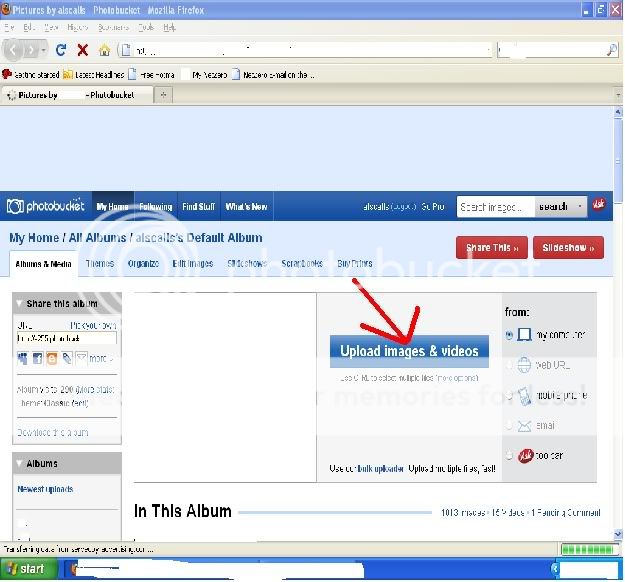Image resolution: width=625 pixels, height=582 pixels.
Task: Click the Slideshow button
Action: pyautogui.click(x=568, y=248)
